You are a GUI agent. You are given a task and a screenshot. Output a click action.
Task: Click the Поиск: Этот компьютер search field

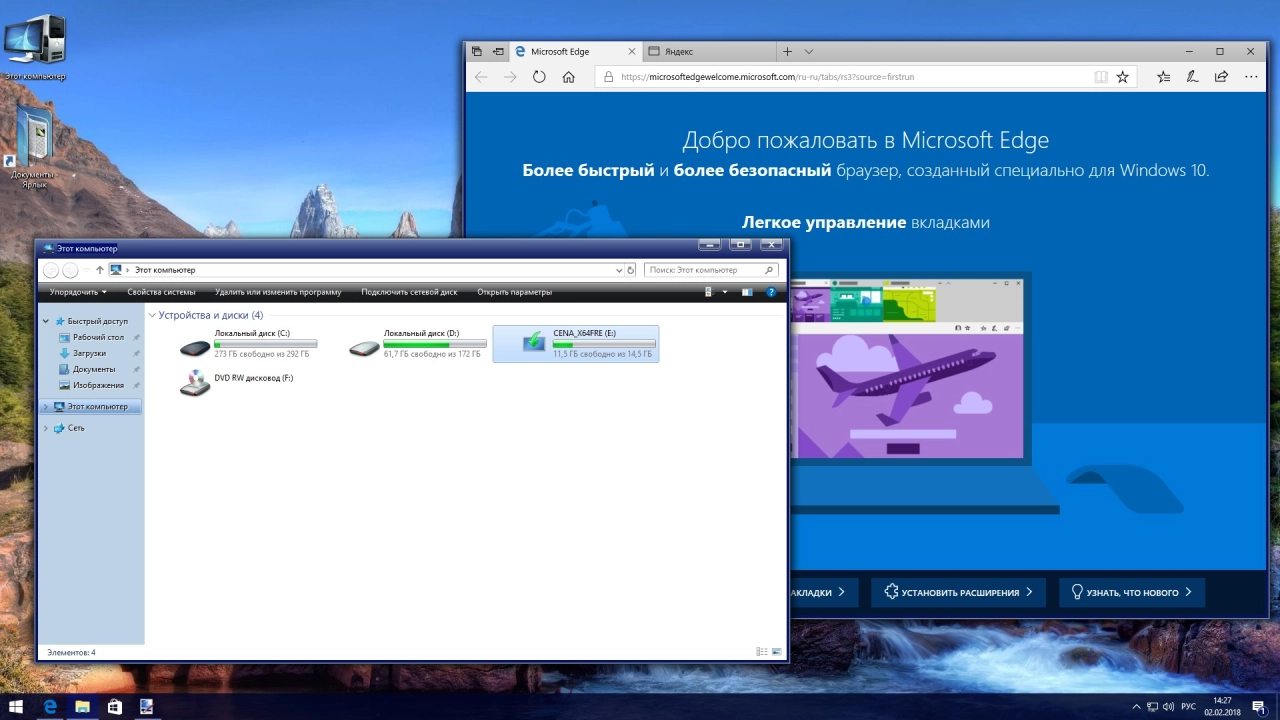point(711,270)
